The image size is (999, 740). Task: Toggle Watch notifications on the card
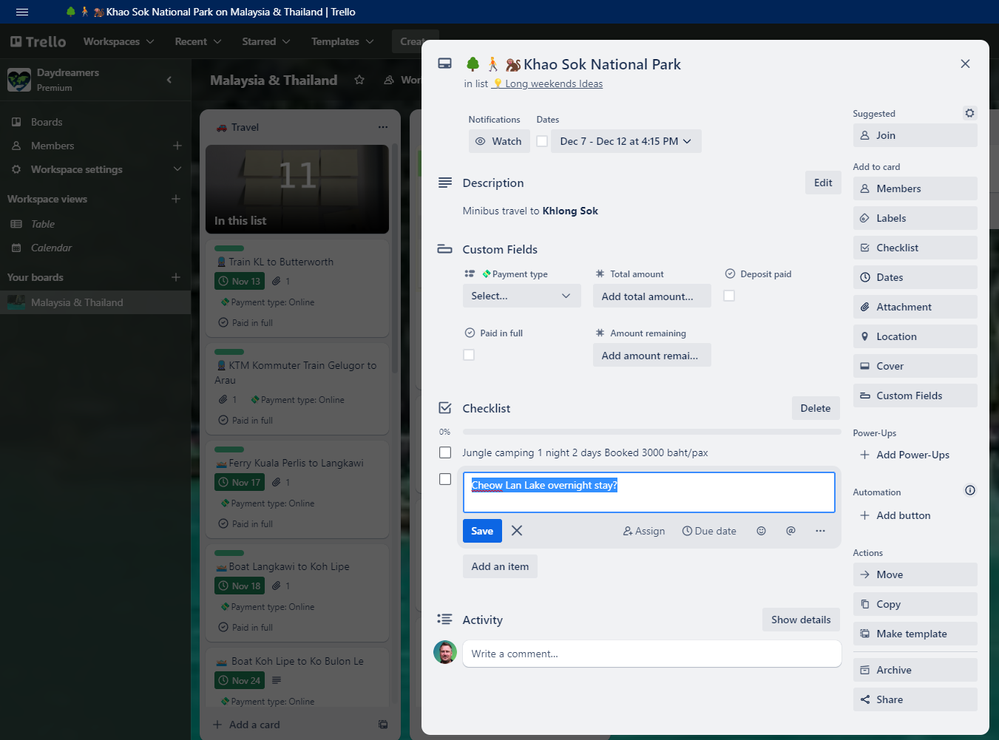point(500,141)
